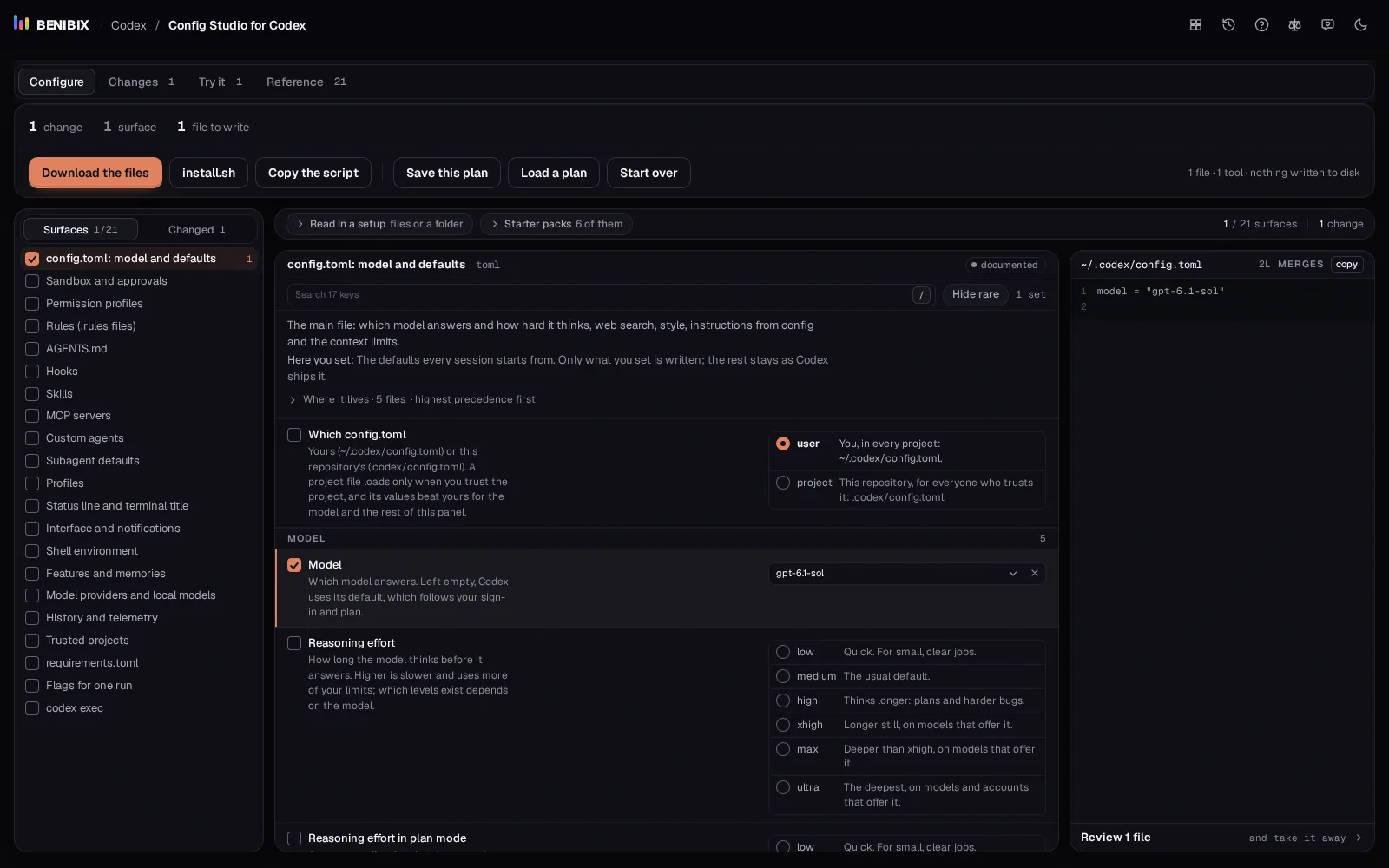Open the balance scales legal icon
The width and height of the screenshot is (1389, 868).
pyautogui.click(x=1294, y=25)
